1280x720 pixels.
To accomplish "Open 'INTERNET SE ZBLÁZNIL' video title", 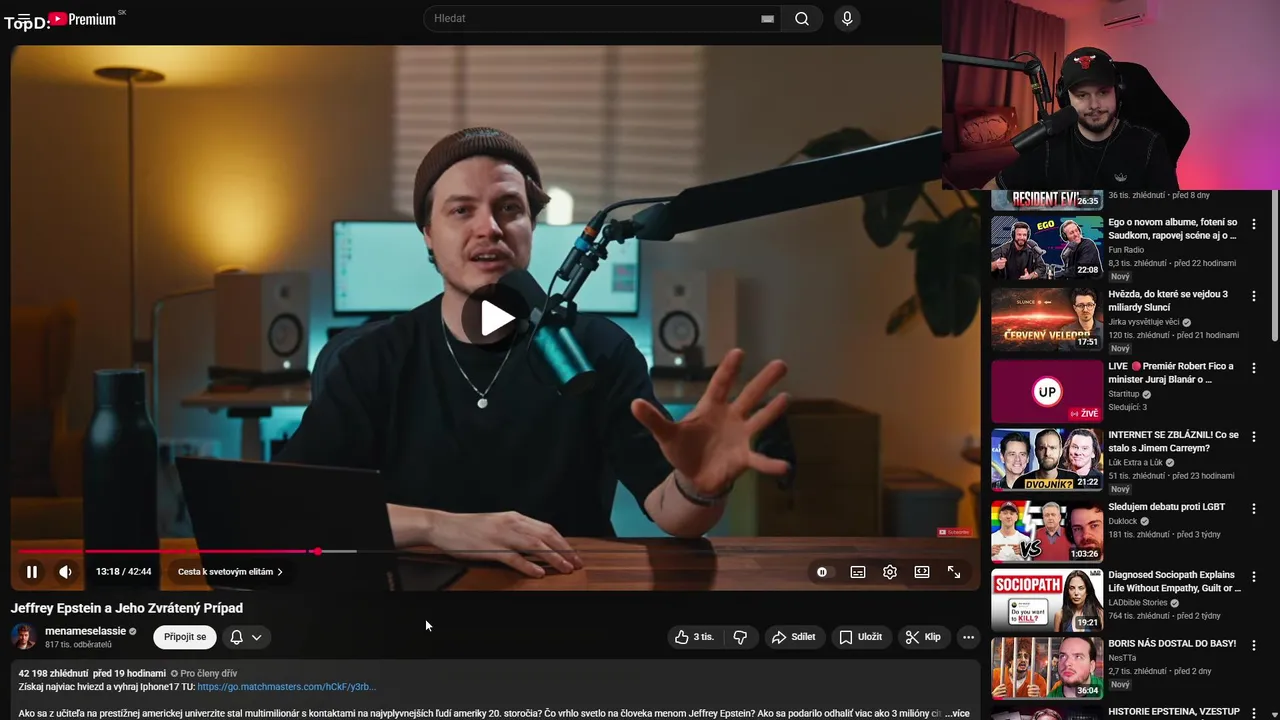I will click(x=1173, y=442).
